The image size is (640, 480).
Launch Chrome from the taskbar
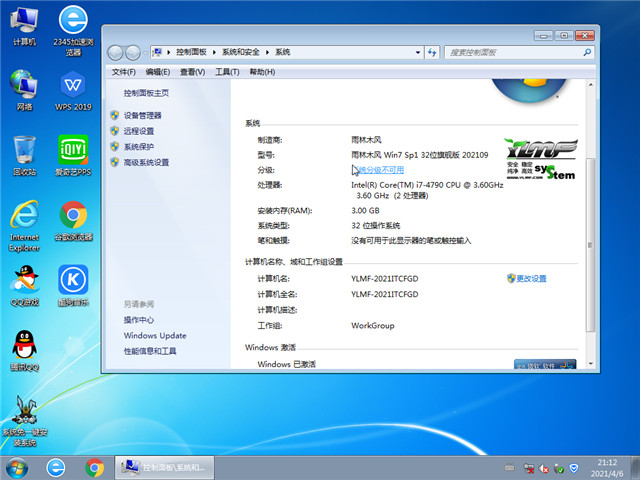(95, 468)
